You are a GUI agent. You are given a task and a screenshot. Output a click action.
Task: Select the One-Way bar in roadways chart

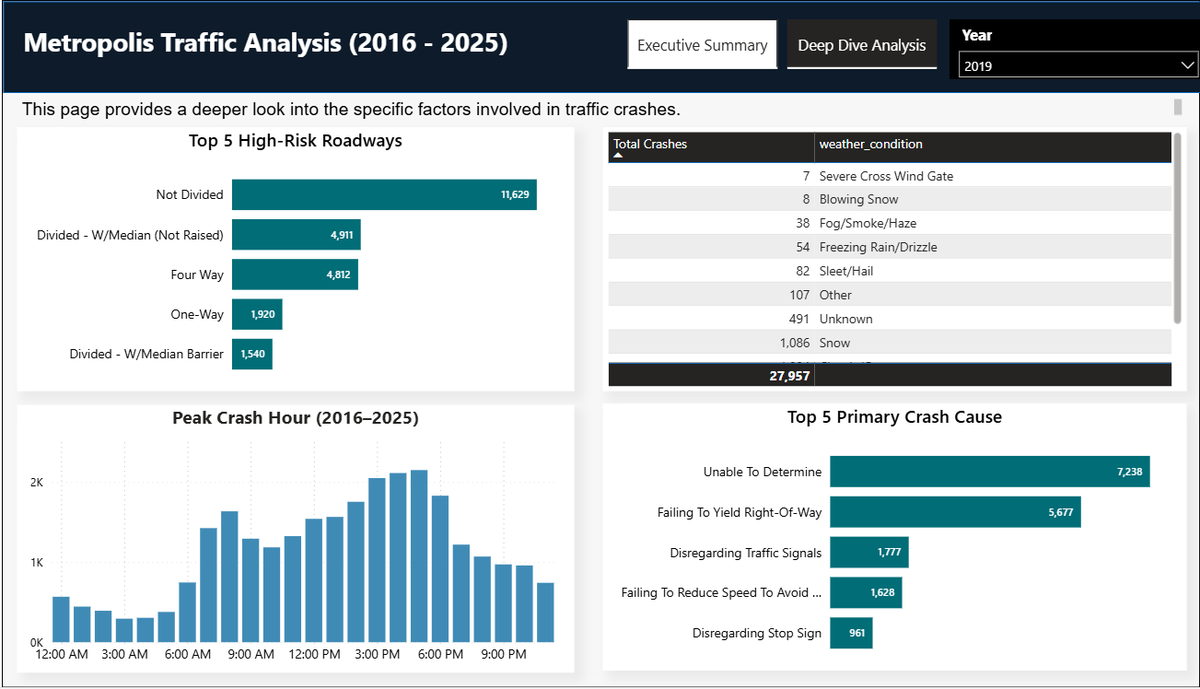pos(256,314)
